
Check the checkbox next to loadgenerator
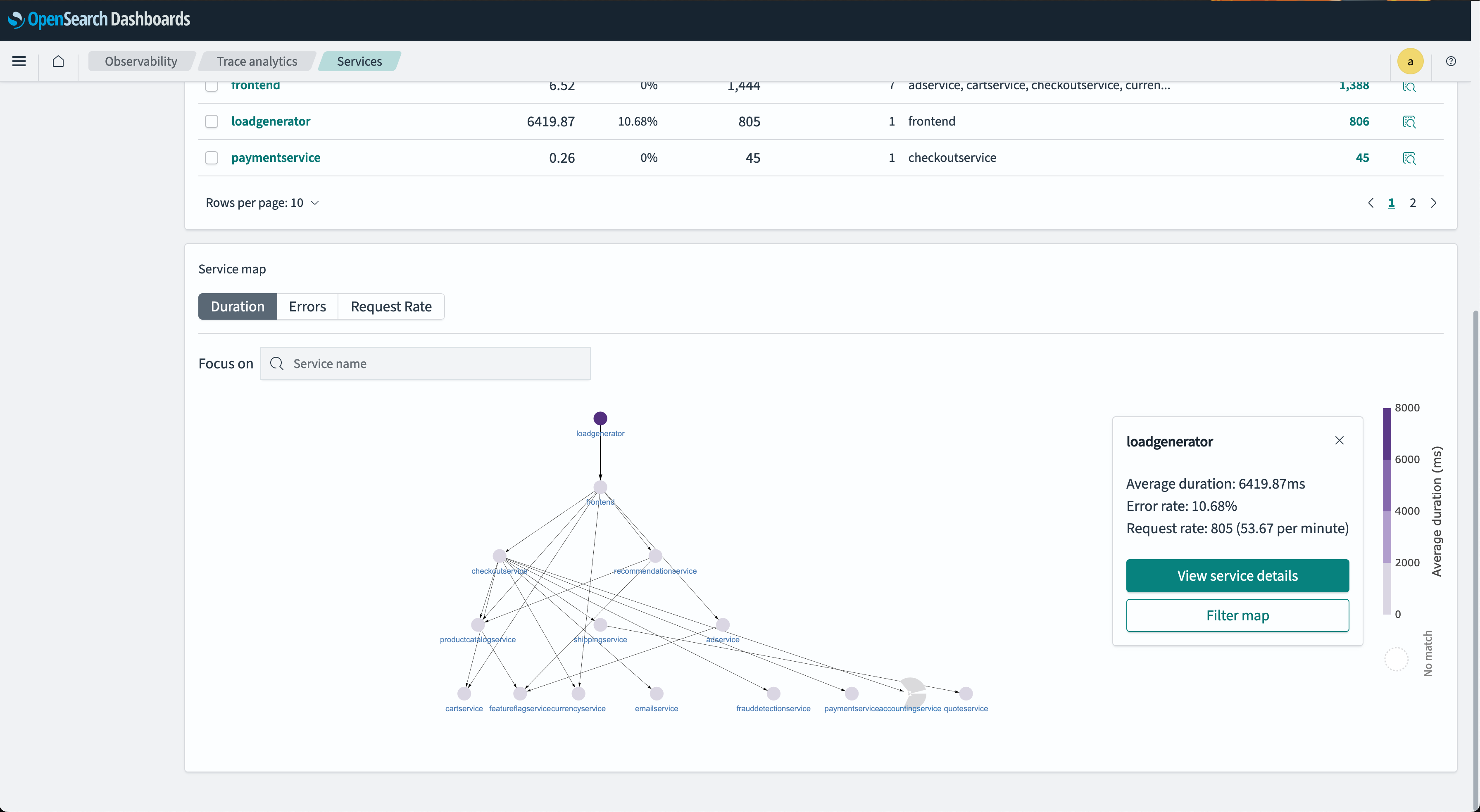pos(212,121)
